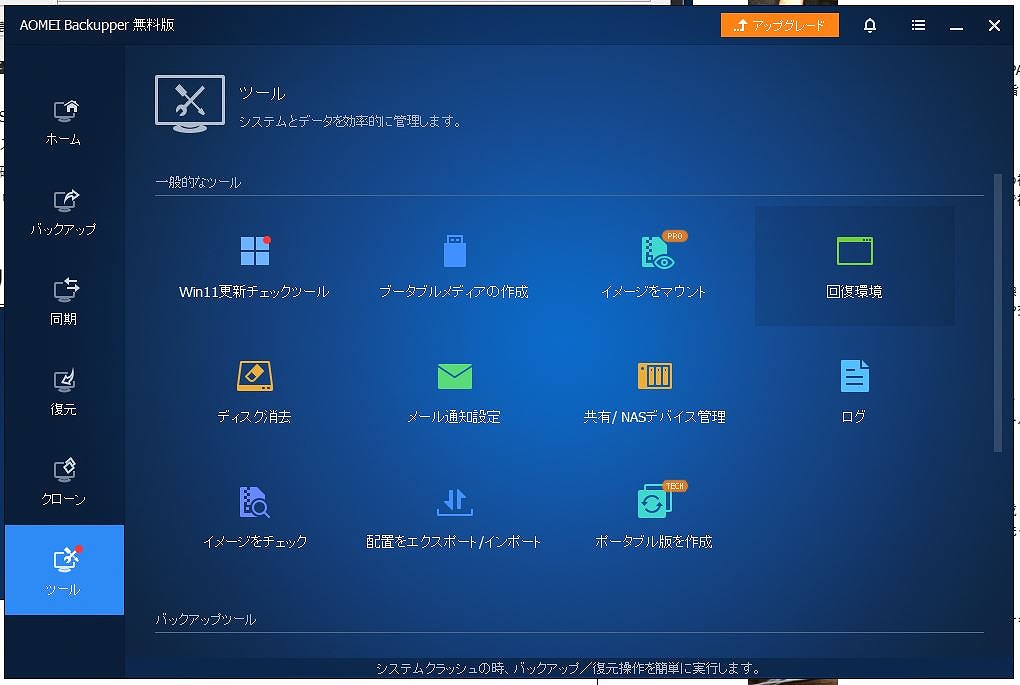Switch to the 復元 (Restore) sidebar section
The image size is (1020, 685).
(64, 392)
